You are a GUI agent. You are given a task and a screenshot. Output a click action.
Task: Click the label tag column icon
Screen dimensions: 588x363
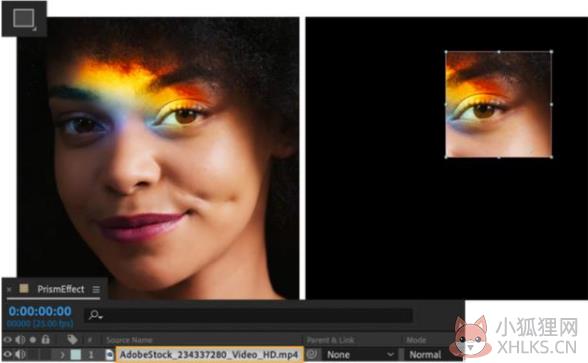pos(72,339)
